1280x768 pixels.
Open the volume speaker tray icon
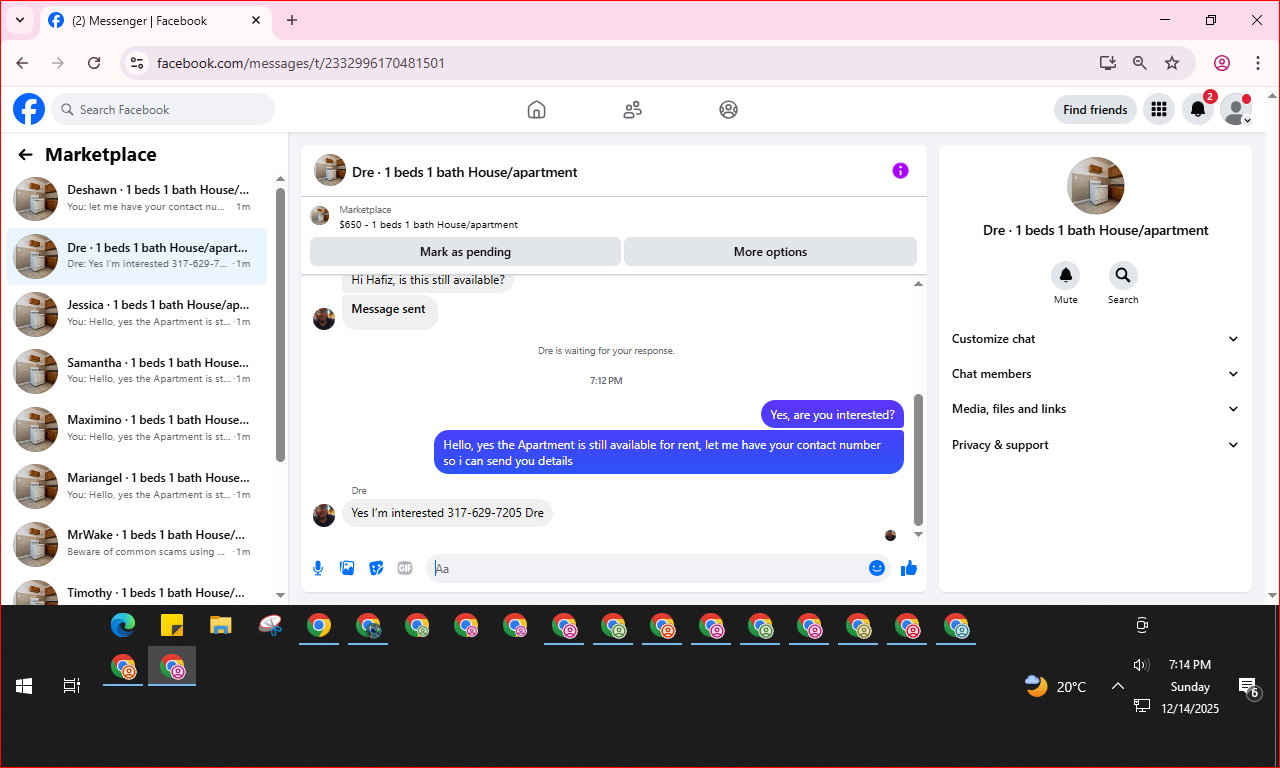[x=1141, y=665]
